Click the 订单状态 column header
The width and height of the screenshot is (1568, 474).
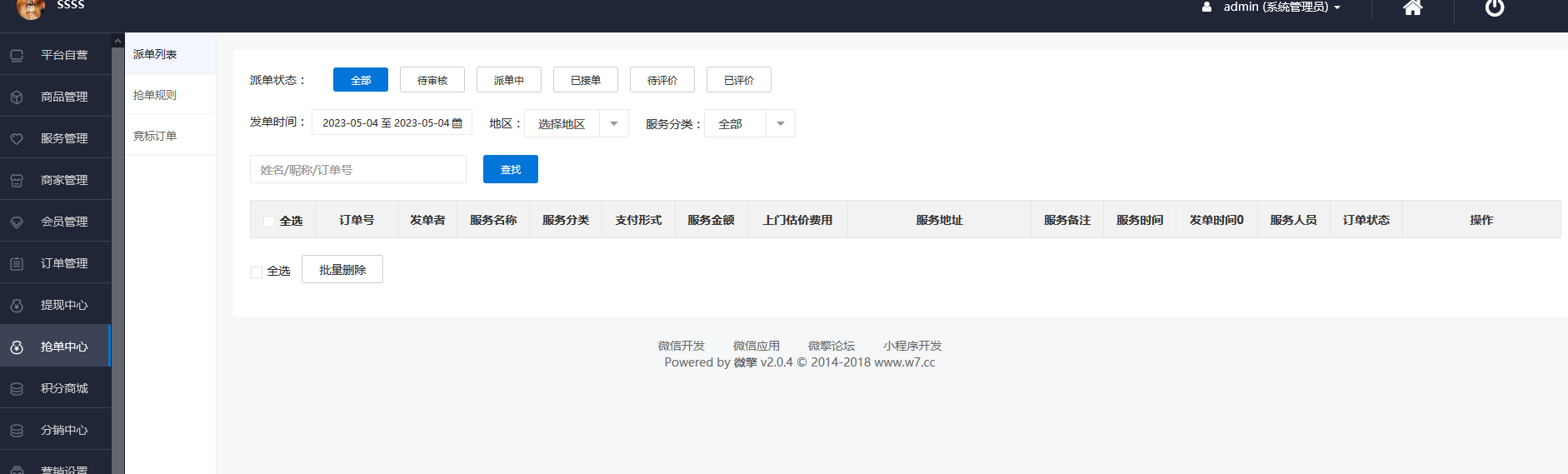pyautogui.click(x=1366, y=220)
